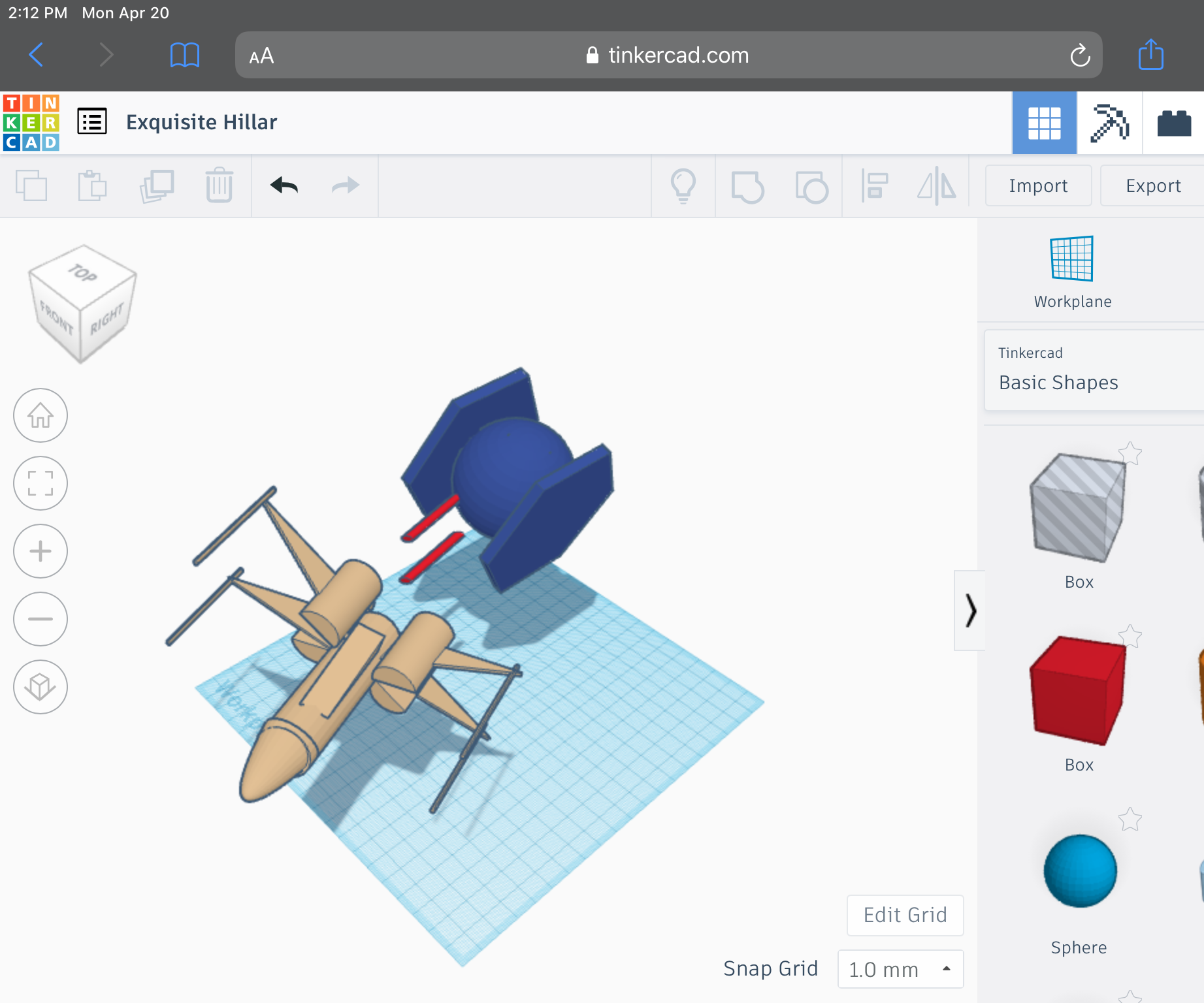Viewport: 1204px width, 1003px height.
Task: Select the red Box shape
Action: coord(1078,690)
